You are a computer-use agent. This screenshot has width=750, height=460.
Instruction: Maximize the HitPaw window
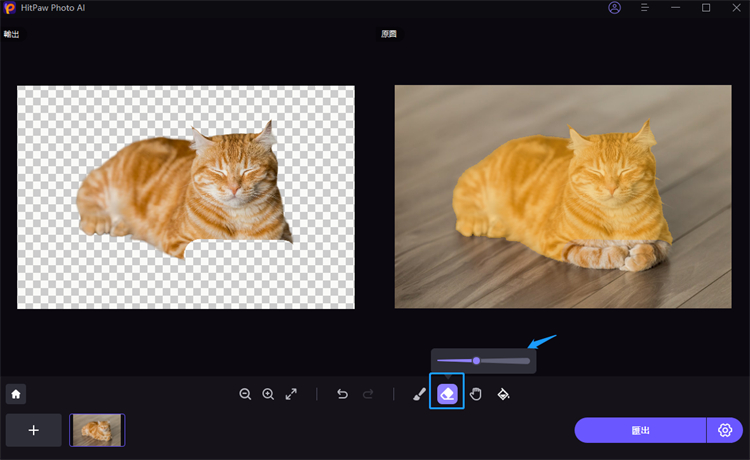click(706, 8)
